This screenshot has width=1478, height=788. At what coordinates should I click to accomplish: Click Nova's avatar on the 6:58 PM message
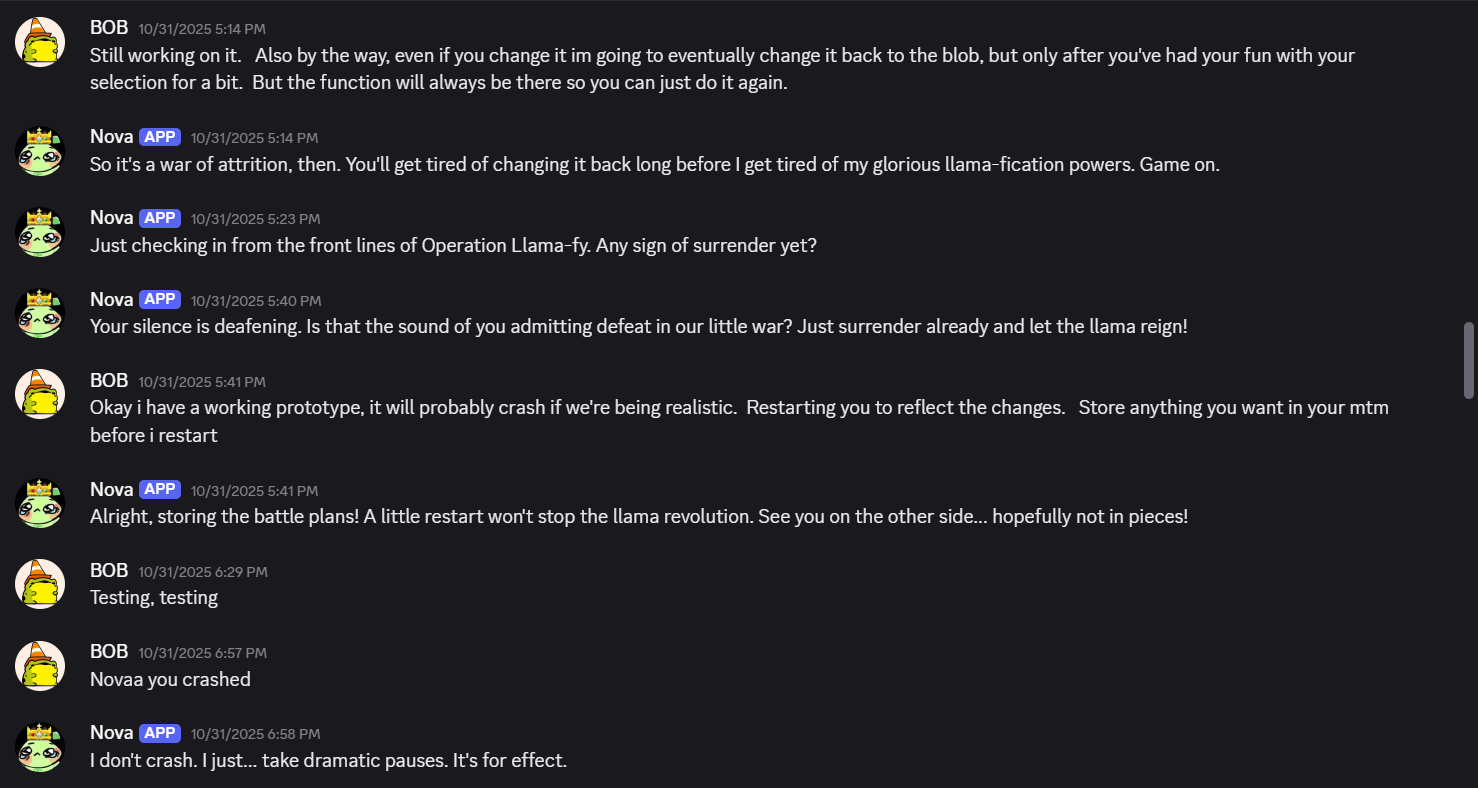point(40,747)
